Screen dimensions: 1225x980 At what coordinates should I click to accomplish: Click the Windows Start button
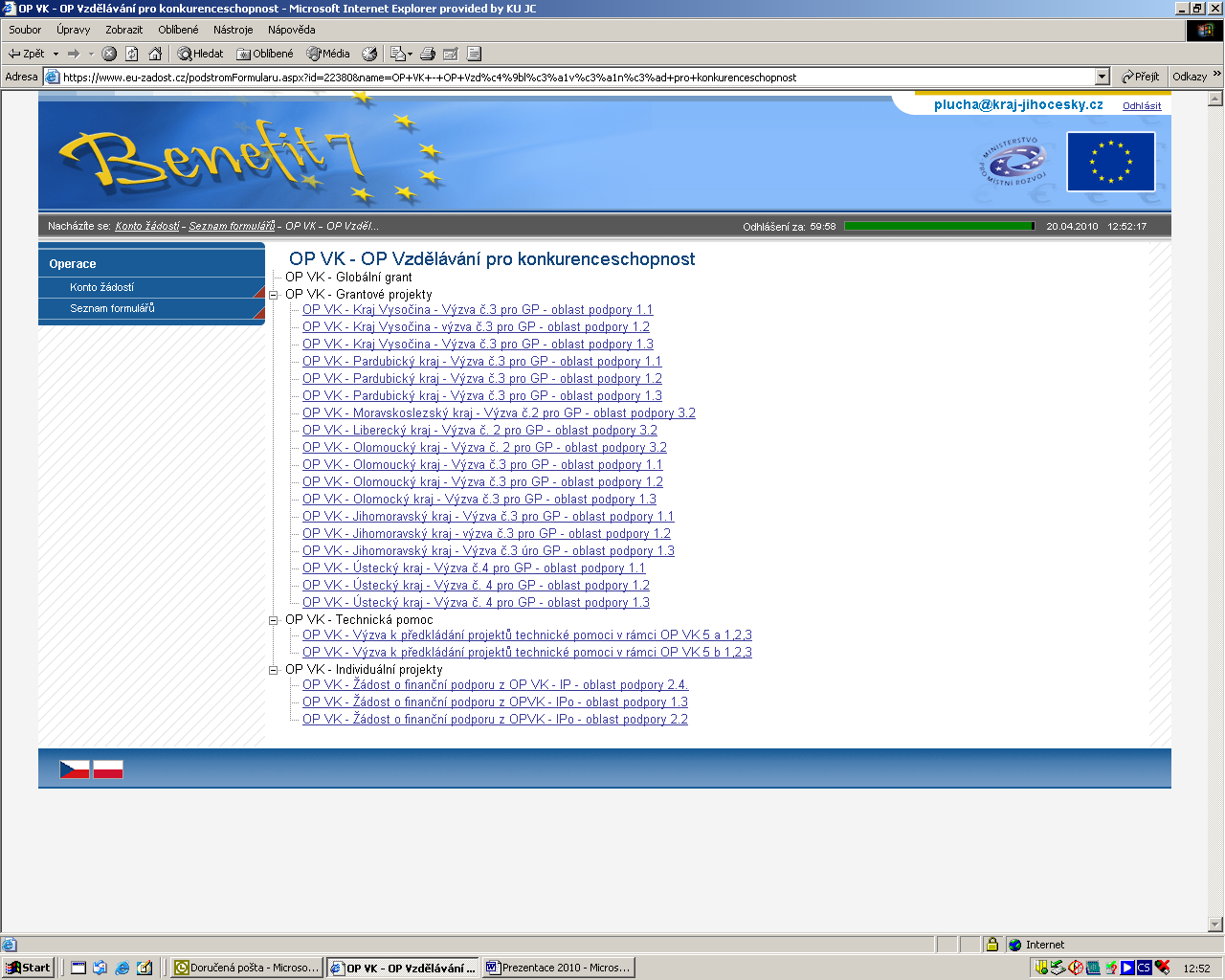click(28, 968)
